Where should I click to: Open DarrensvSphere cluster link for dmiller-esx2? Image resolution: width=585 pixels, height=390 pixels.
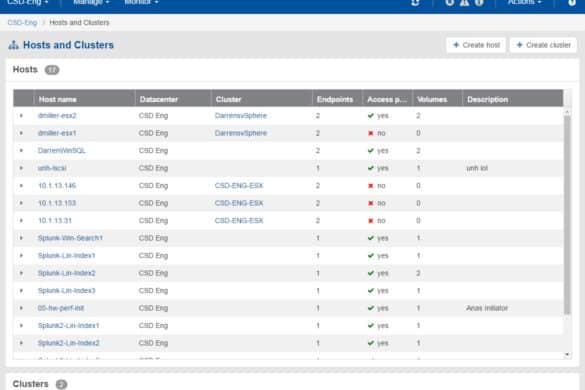point(241,116)
